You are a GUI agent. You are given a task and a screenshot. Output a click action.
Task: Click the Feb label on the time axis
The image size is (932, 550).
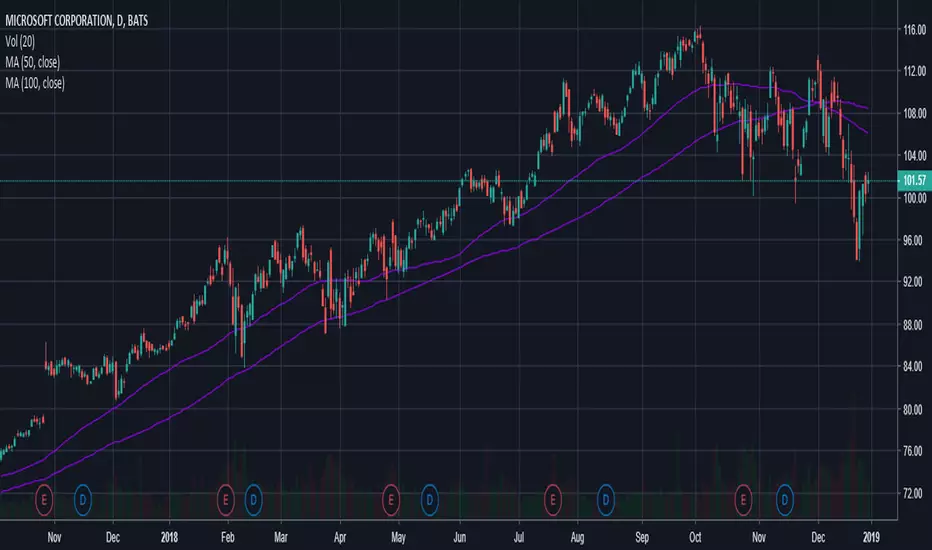click(228, 538)
